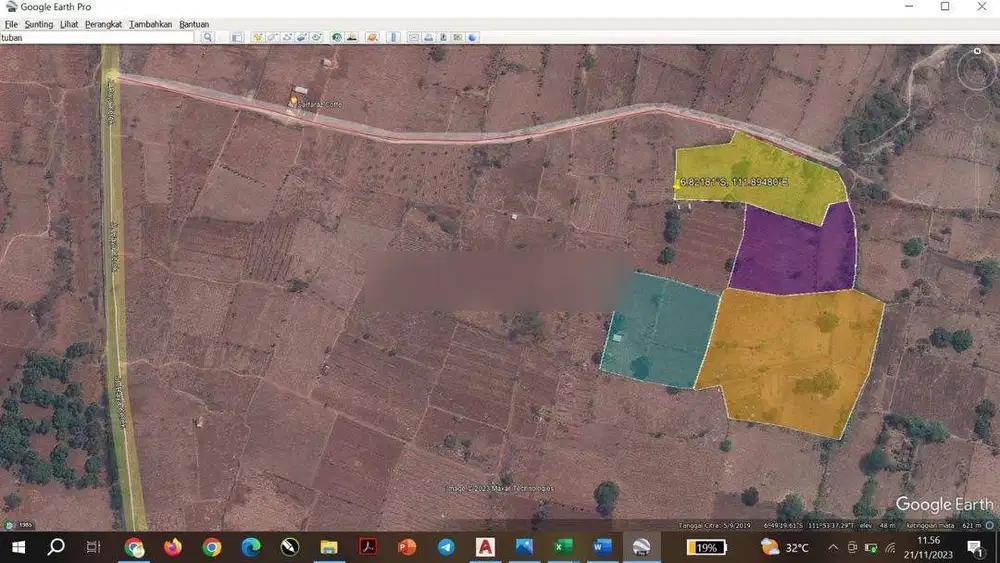The height and width of the screenshot is (563, 1000).
Task: Select the Ruler measurement tool
Action: pos(393,37)
